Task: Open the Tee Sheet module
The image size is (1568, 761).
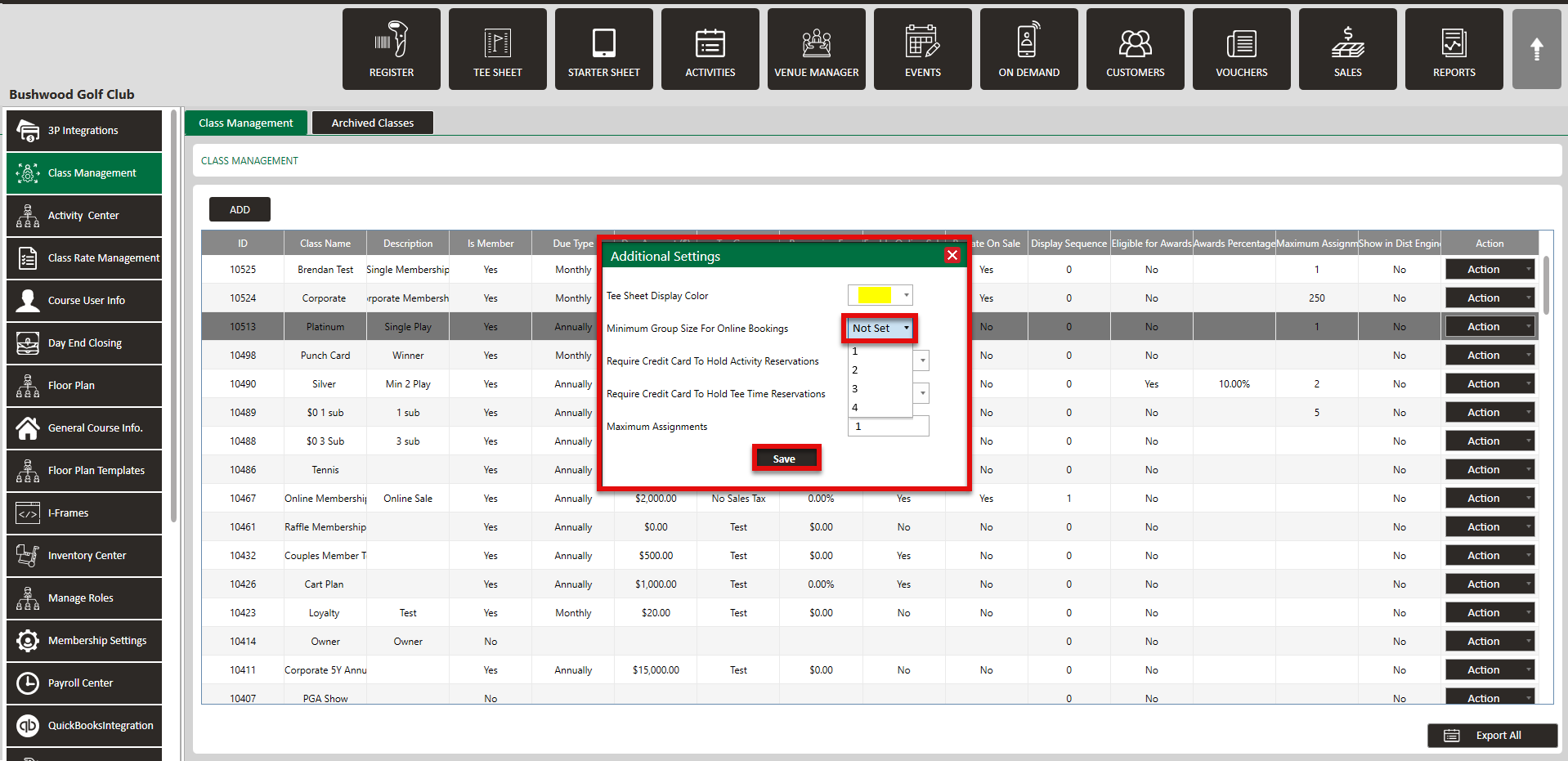Action: [498, 49]
